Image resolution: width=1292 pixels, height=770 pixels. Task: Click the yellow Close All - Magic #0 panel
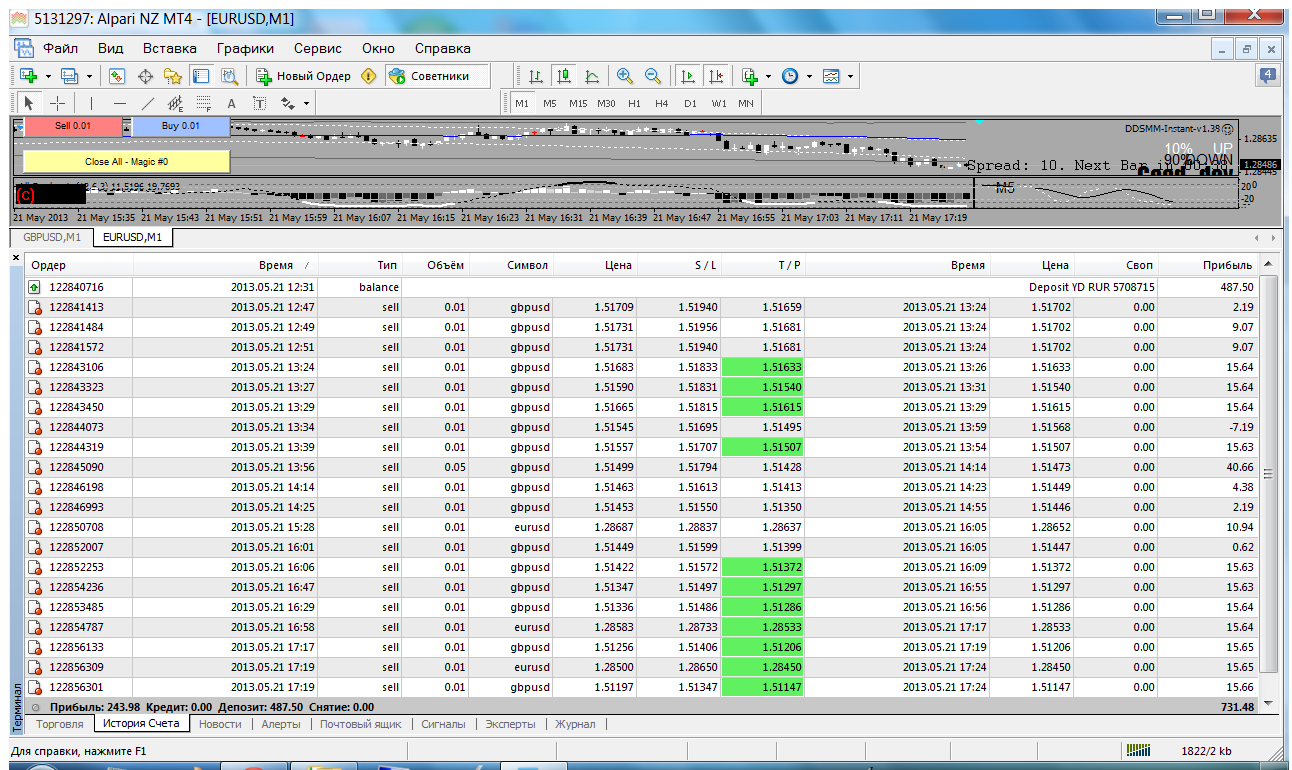[x=126, y=161]
